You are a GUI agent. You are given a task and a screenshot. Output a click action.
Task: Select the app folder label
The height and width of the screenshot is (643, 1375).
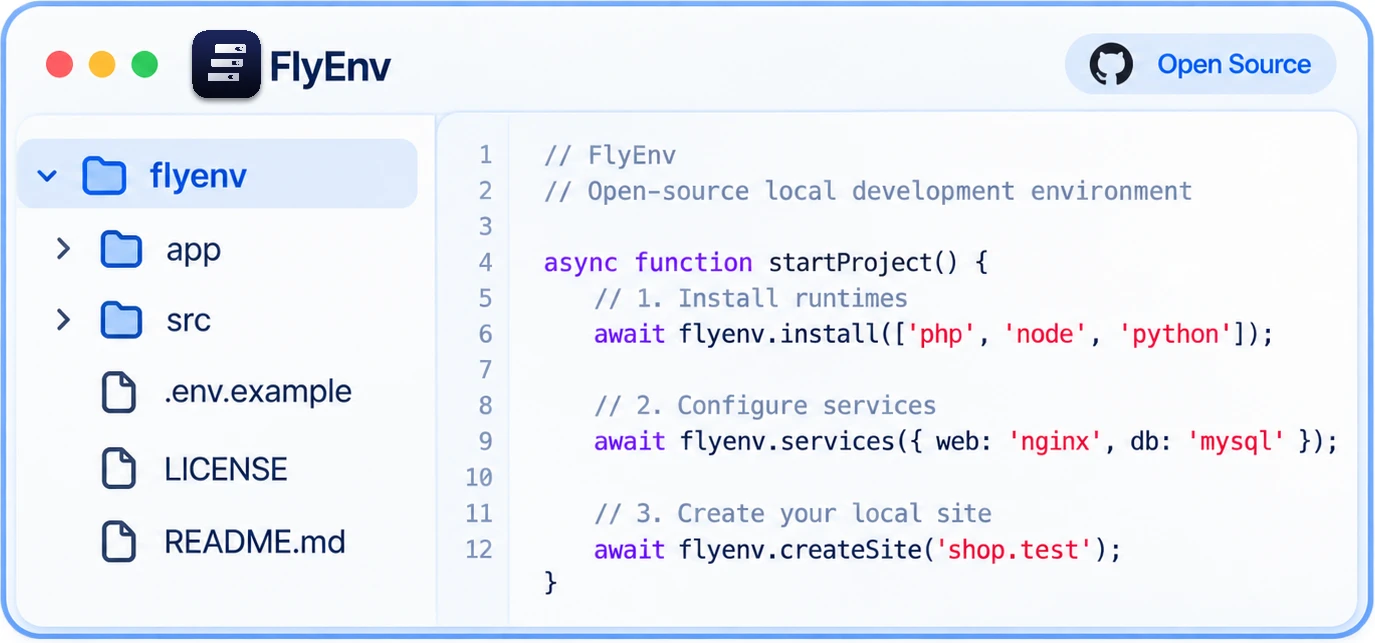[x=193, y=251]
